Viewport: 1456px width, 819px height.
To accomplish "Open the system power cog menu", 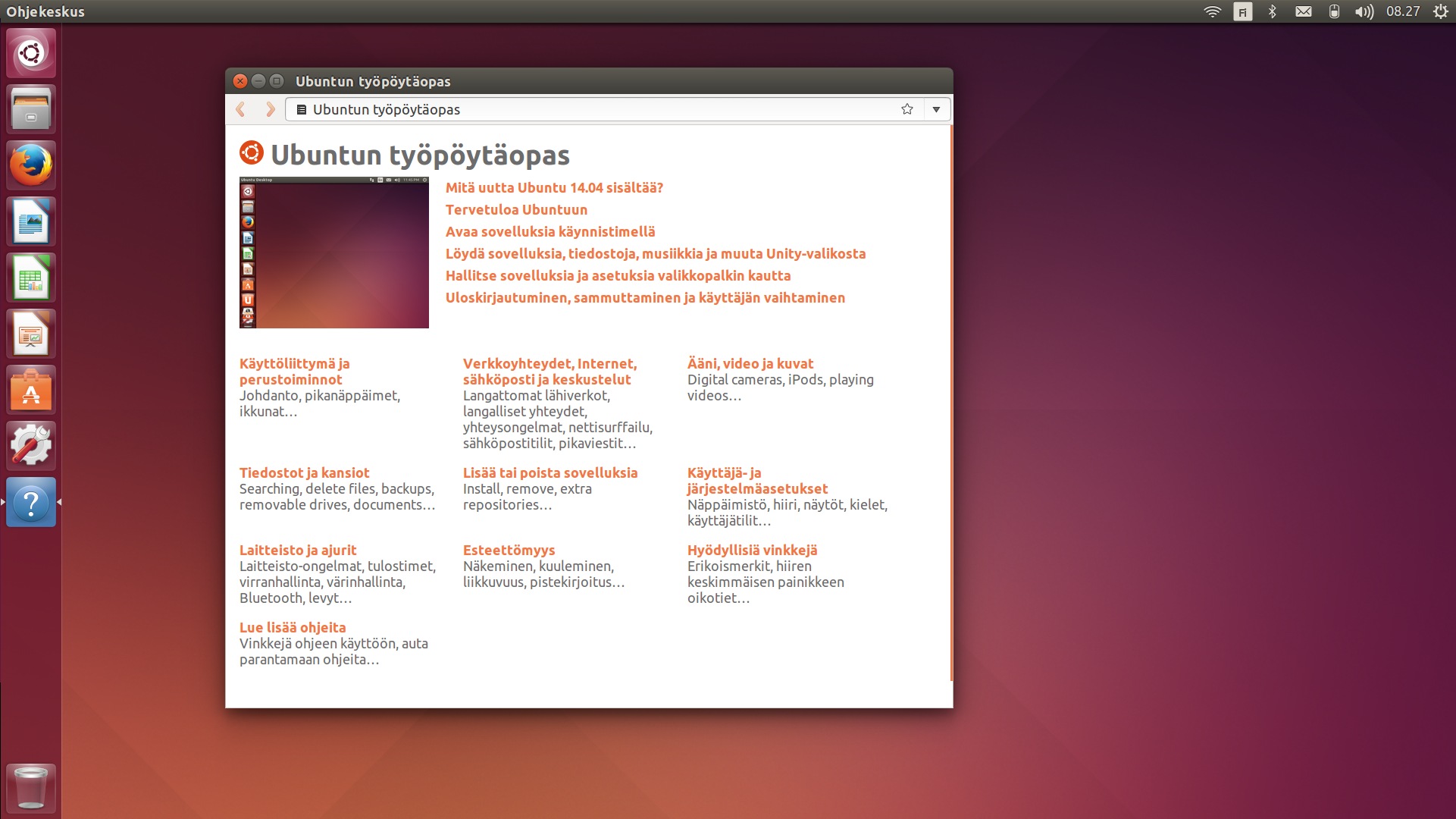I will pos(1440,11).
